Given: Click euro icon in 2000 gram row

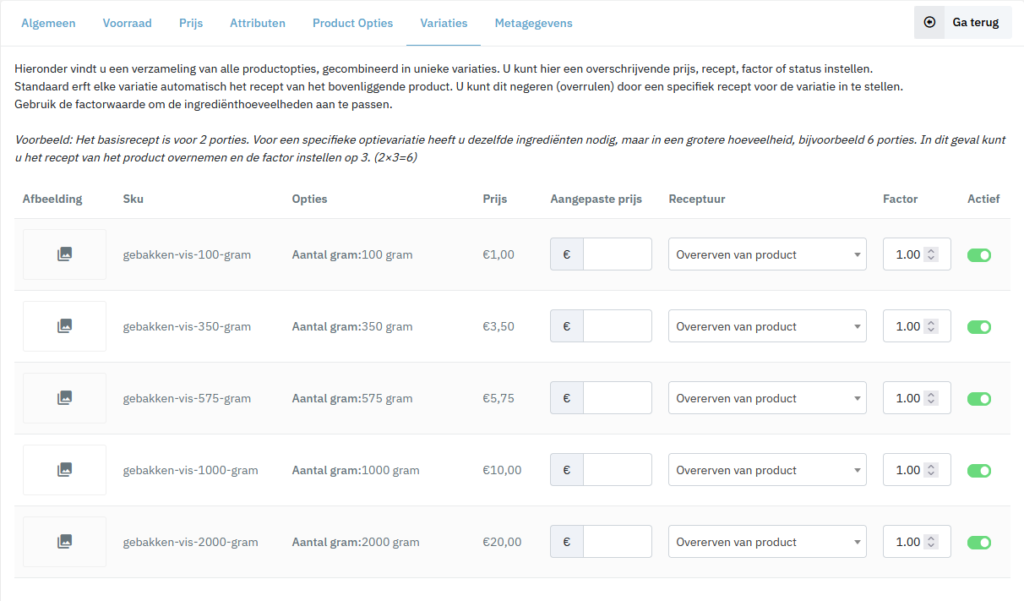Looking at the screenshot, I should pos(567,542).
